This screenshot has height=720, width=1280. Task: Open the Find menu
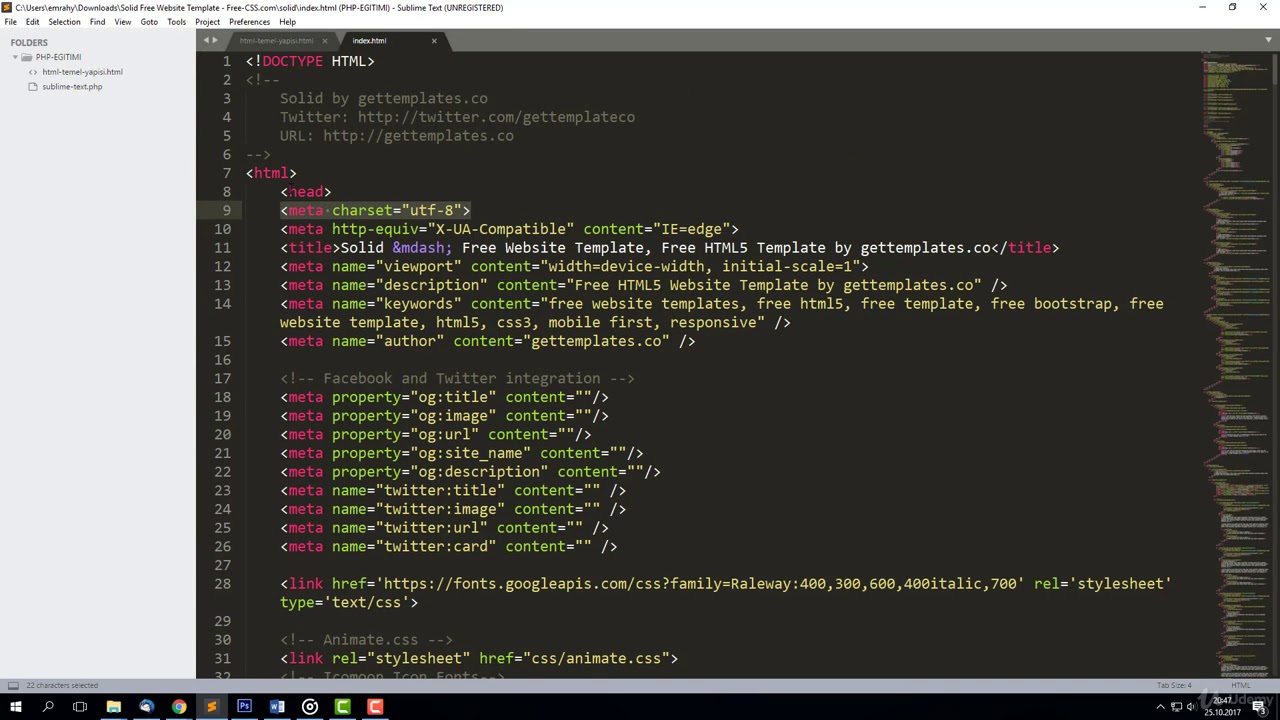97,22
